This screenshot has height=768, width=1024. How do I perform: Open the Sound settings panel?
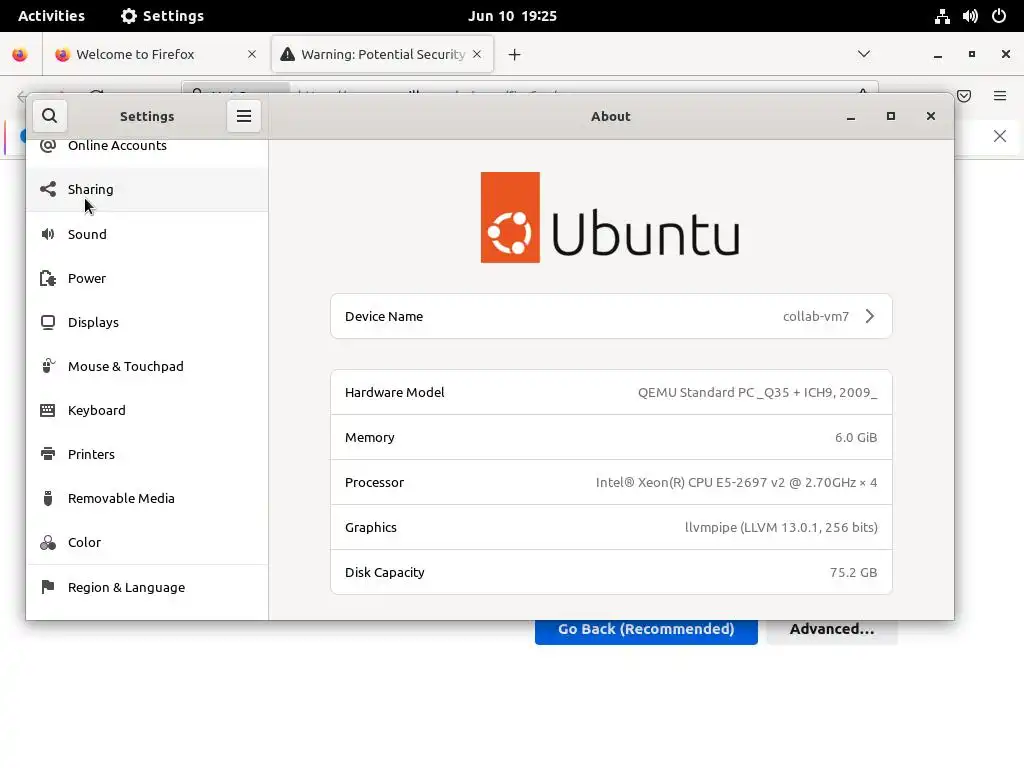[147, 234]
